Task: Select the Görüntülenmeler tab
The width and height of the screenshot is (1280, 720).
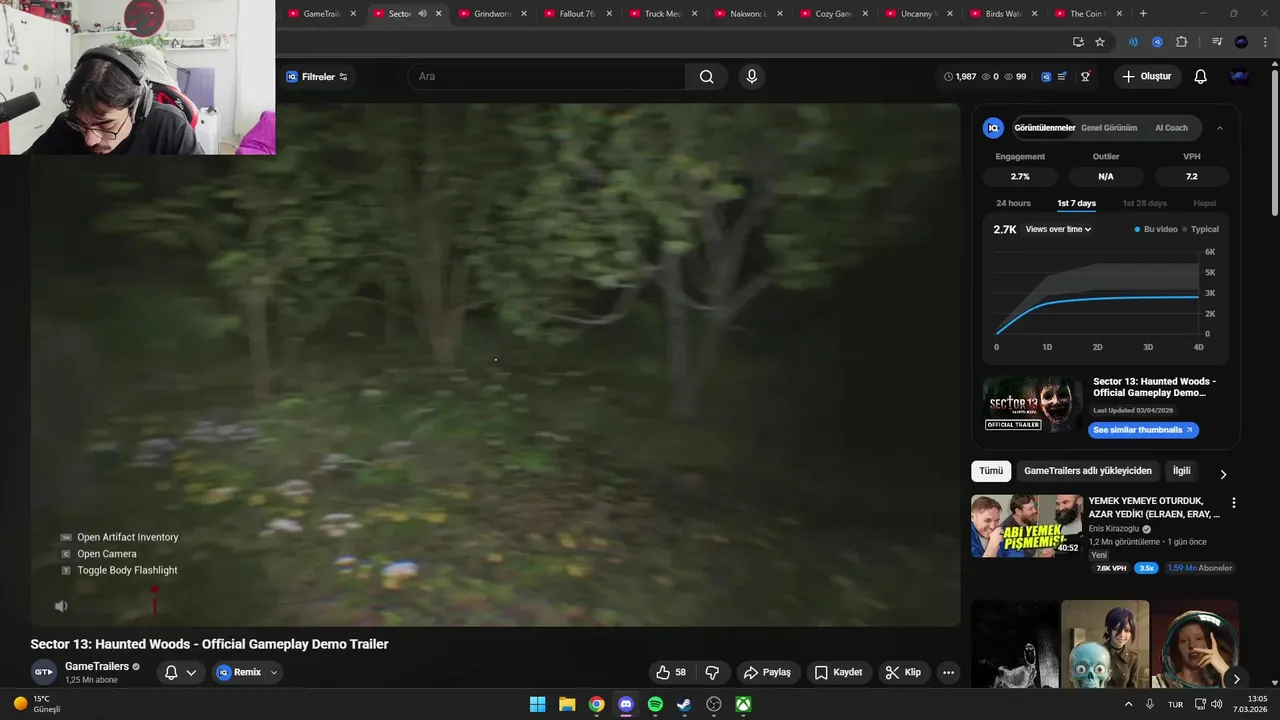Action: (x=1044, y=128)
